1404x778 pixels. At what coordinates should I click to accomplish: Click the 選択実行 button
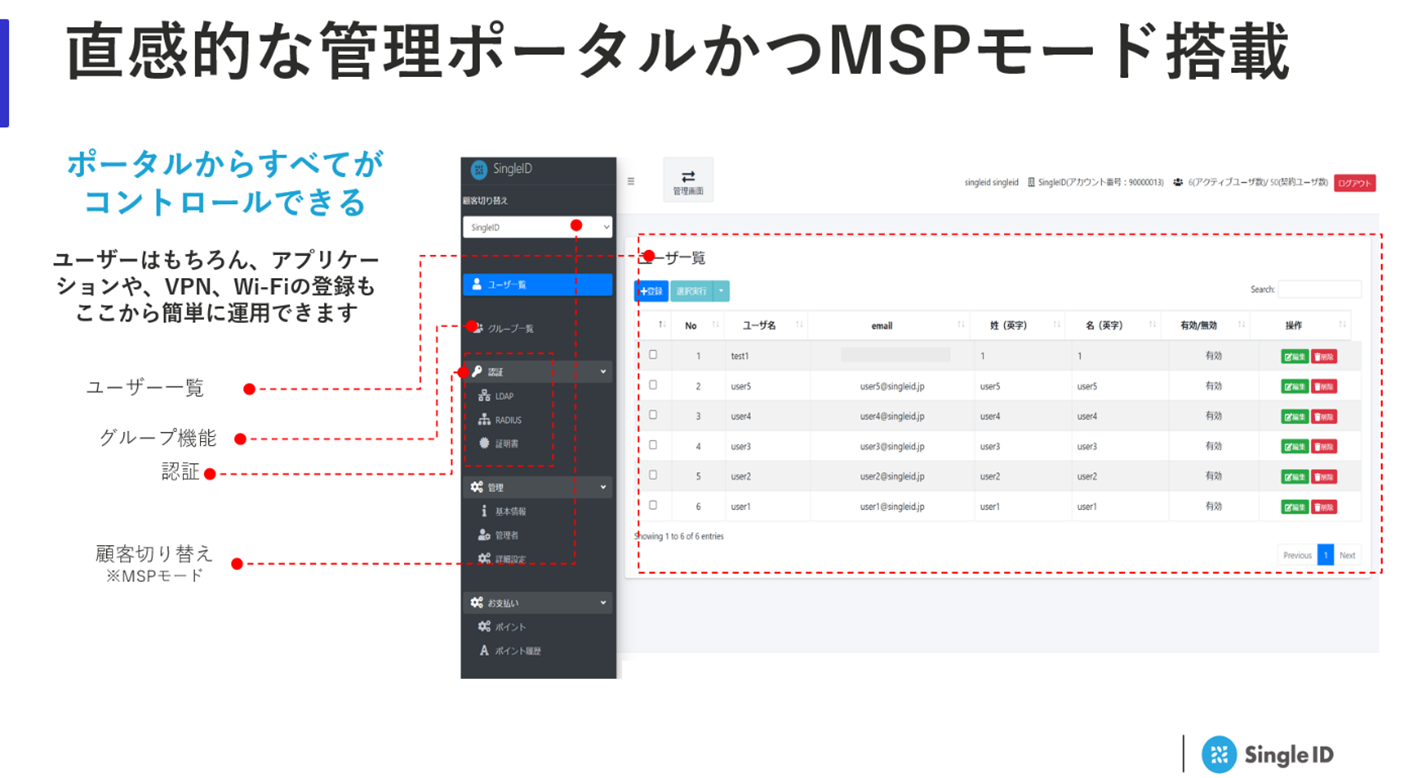click(692, 291)
